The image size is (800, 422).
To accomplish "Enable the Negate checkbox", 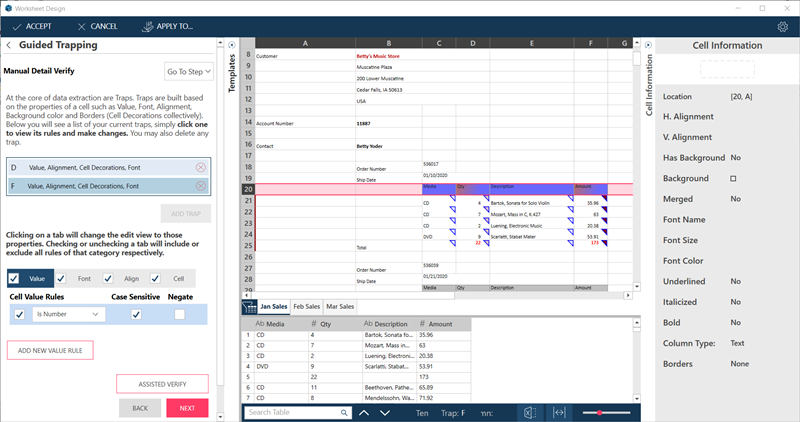I will tap(179, 314).
